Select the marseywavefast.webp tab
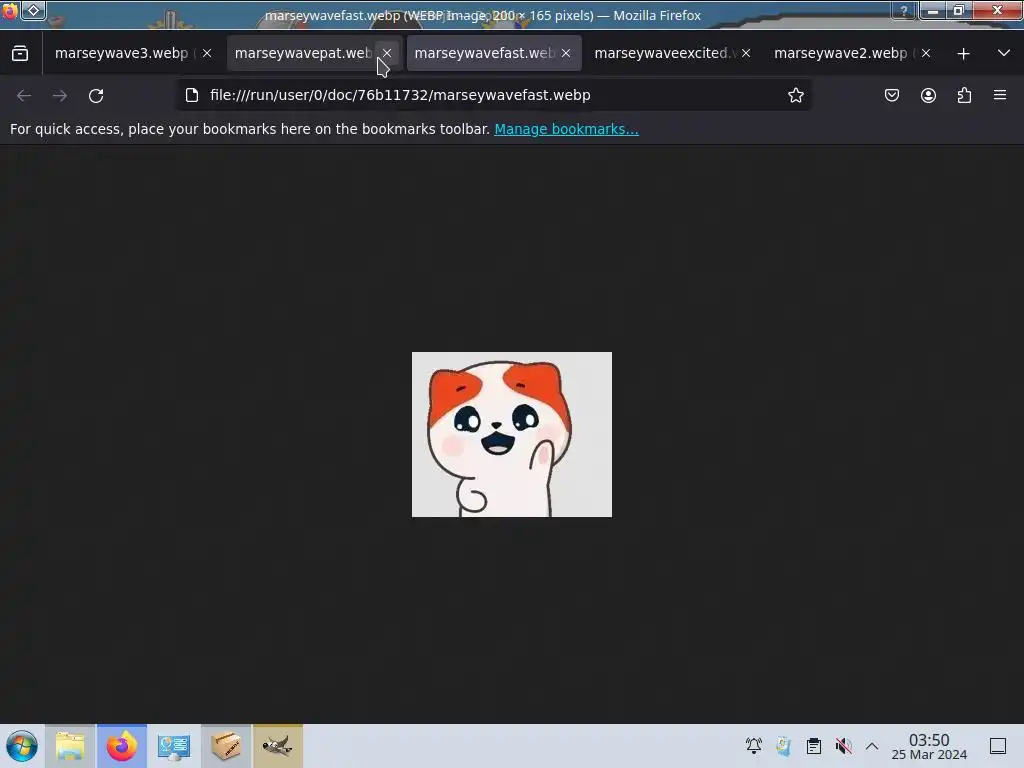Image resolution: width=1024 pixels, height=768 pixels. click(x=494, y=53)
